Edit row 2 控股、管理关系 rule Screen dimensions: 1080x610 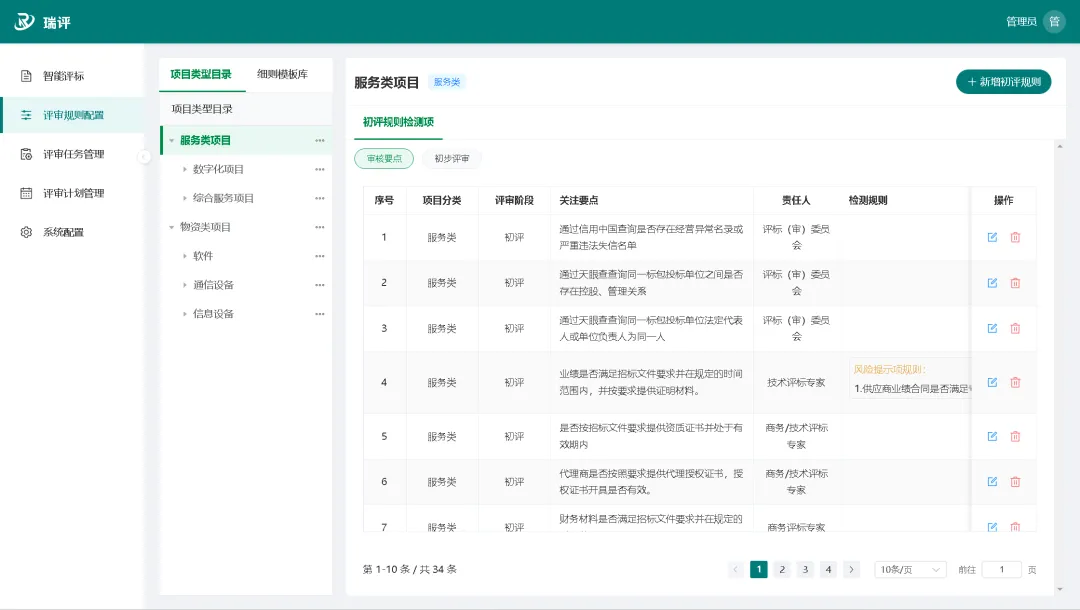click(992, 283)
